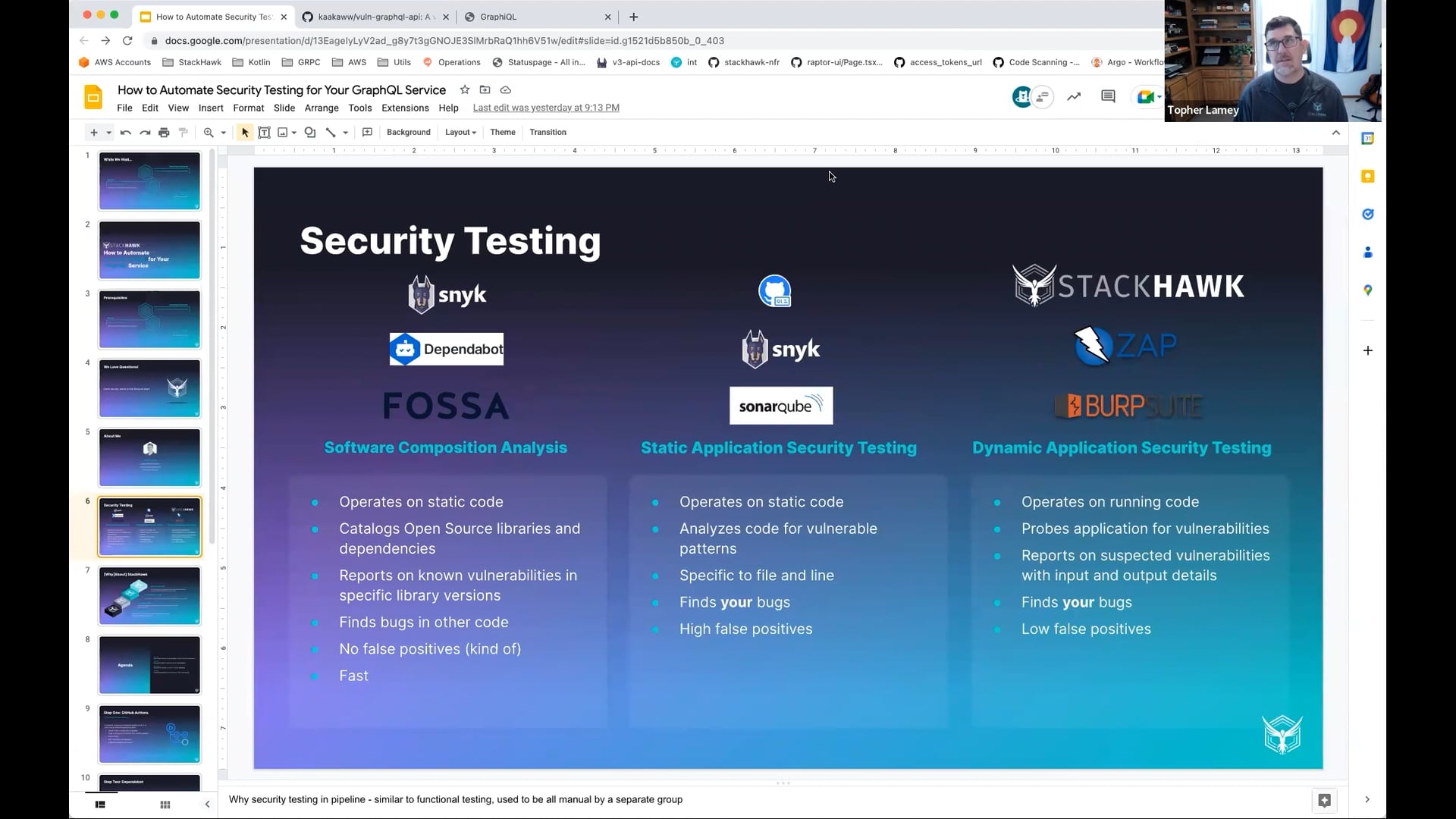Open the Arrange menu
The width and height of the screenshot is (1456, 819).
pyautogui.click(x=321, y=108)
